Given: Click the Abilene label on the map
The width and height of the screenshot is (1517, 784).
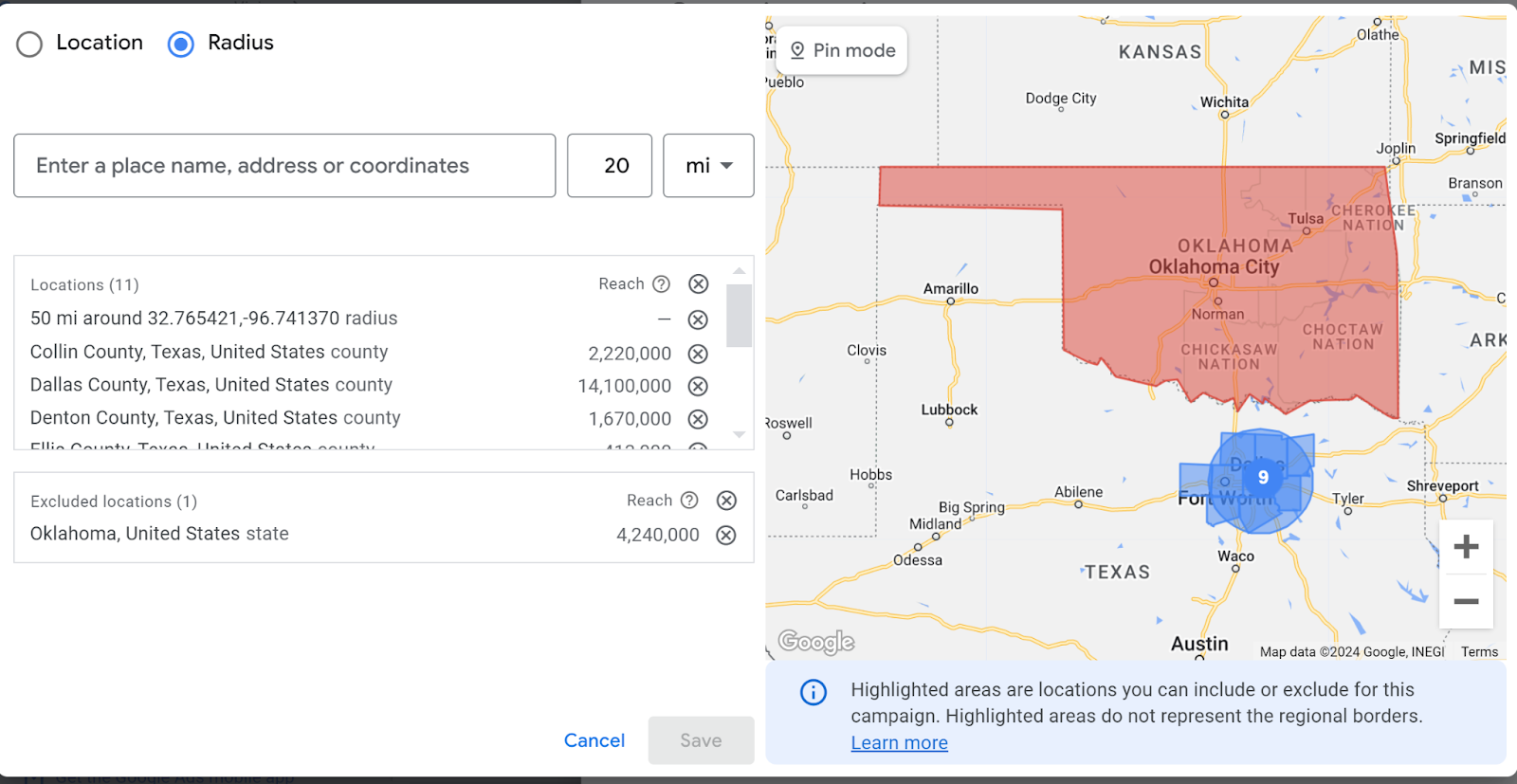Looking at the screenshot, I should (x=1078, y=492).
